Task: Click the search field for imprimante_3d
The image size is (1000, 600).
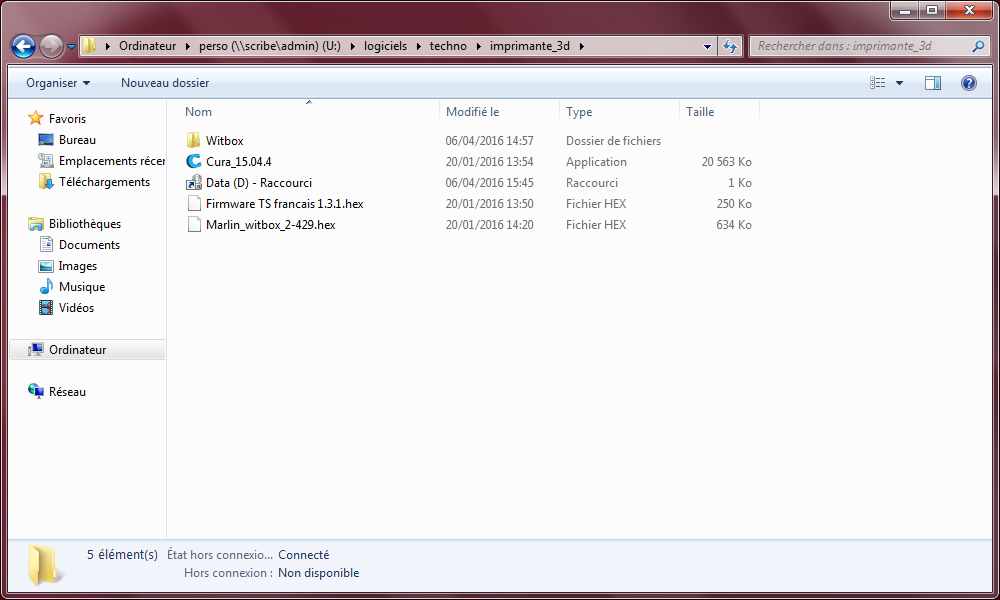Action: (858, 46)
